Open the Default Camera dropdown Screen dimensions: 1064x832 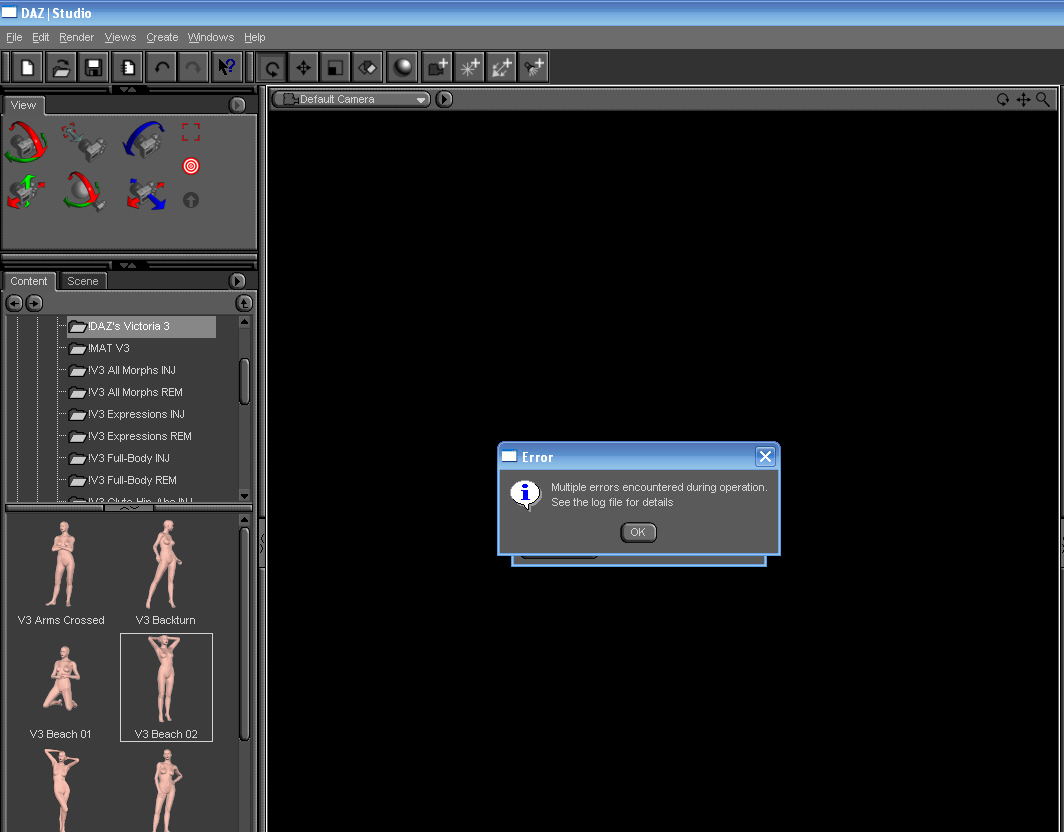(x=352, y=99)
